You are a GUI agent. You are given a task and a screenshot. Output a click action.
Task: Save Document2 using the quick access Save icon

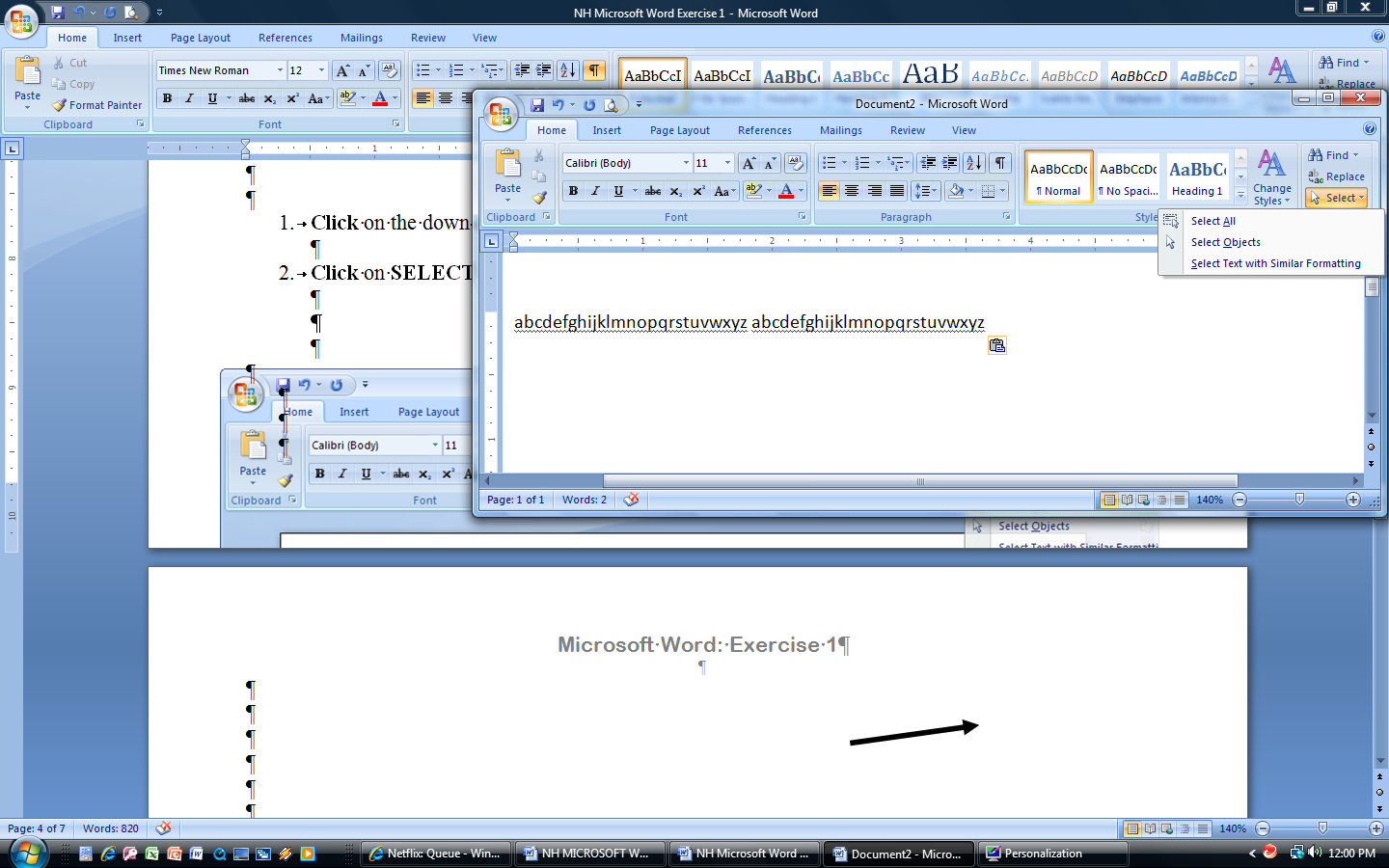tap(537, 105)
